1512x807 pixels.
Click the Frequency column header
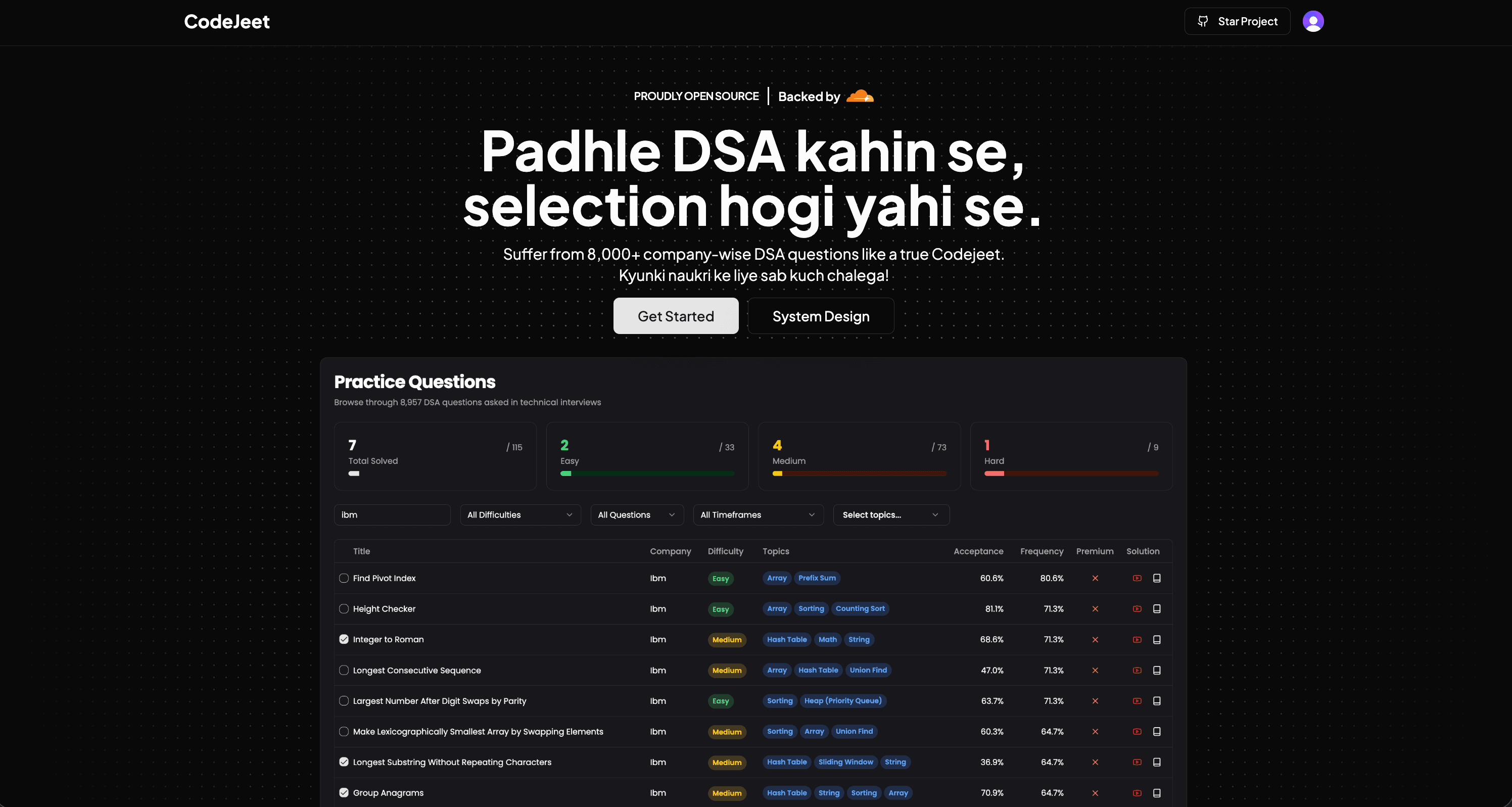(x=1041, y=551)
